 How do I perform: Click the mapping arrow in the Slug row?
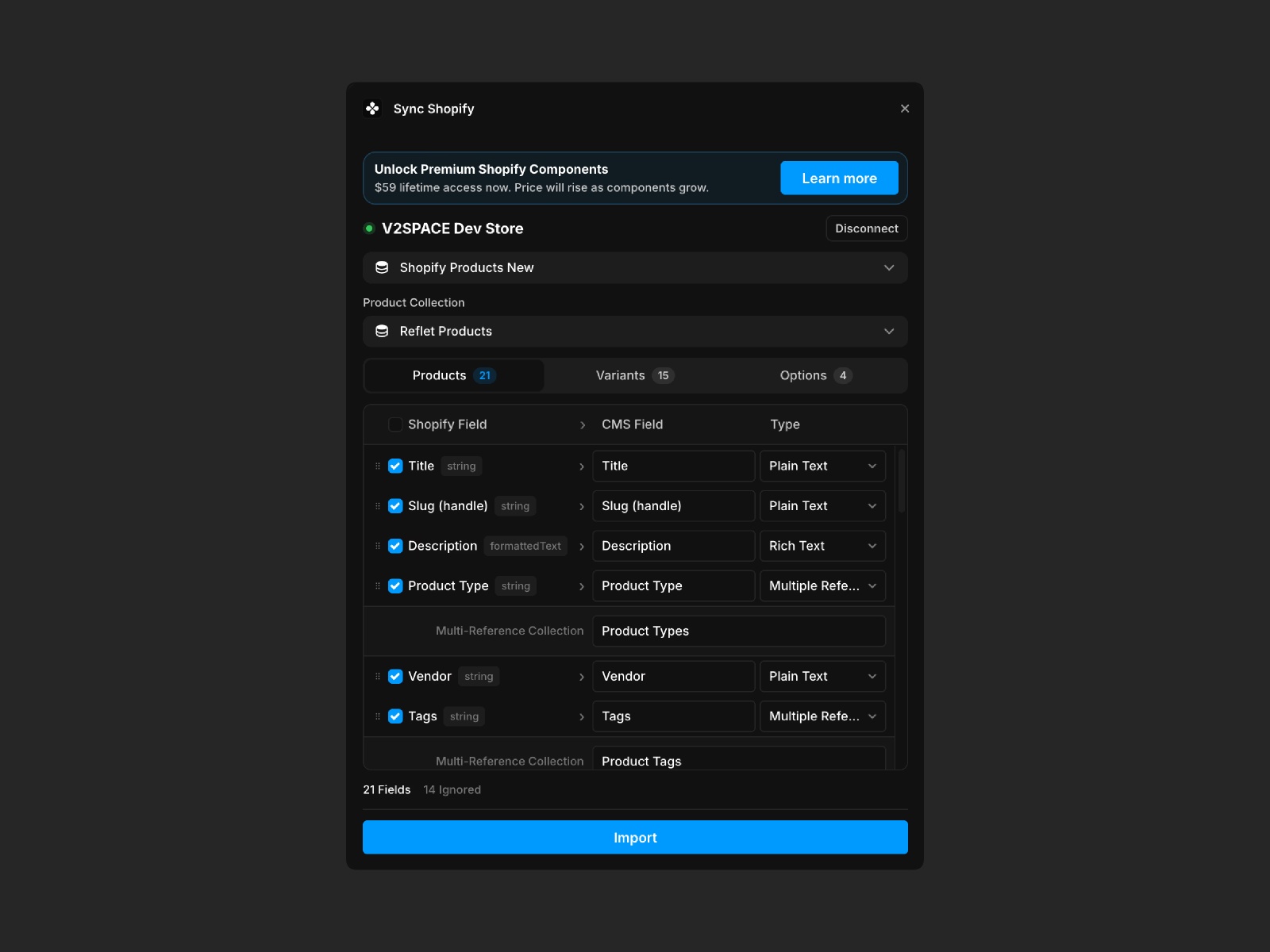[x=582, y=507]
